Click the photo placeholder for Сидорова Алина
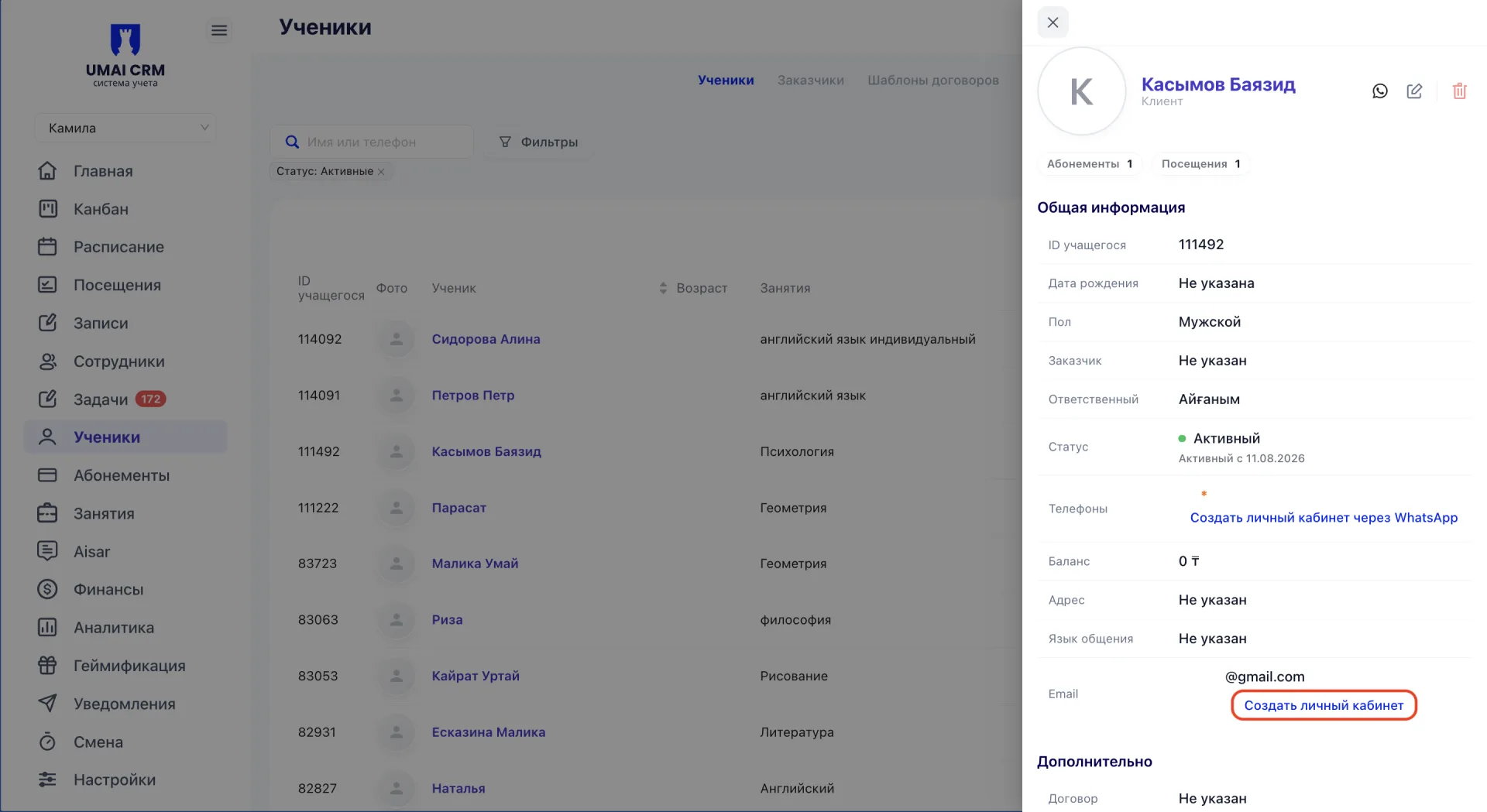This screenshot has width=1487, height=812. (396, 339)
